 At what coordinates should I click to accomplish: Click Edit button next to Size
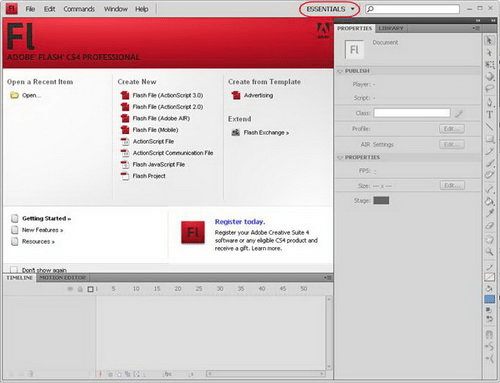click(x=452, y=185)
